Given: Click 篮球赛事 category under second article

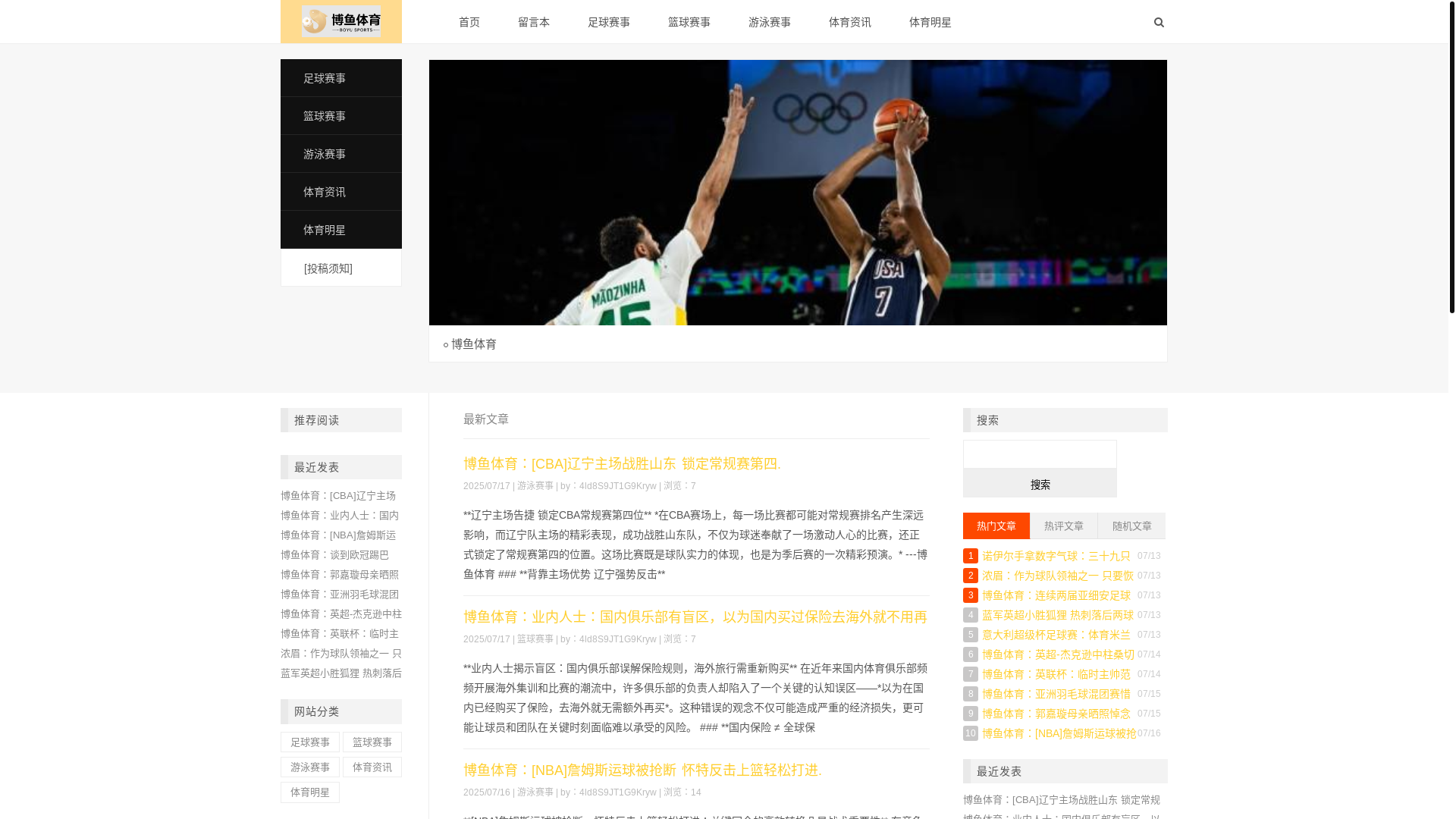Looking at the screenshot, I should (x=535, y=639).
